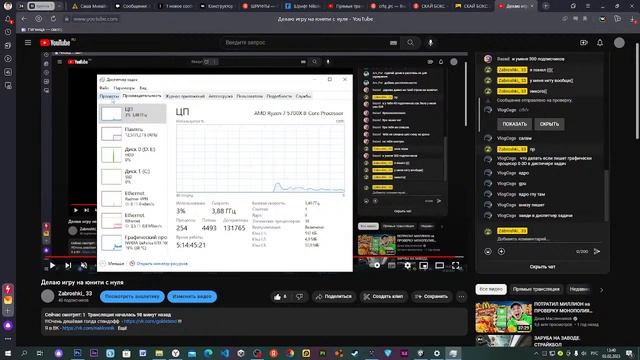
Task: Click the live chat scrollbar
Action: pos(606,196)
